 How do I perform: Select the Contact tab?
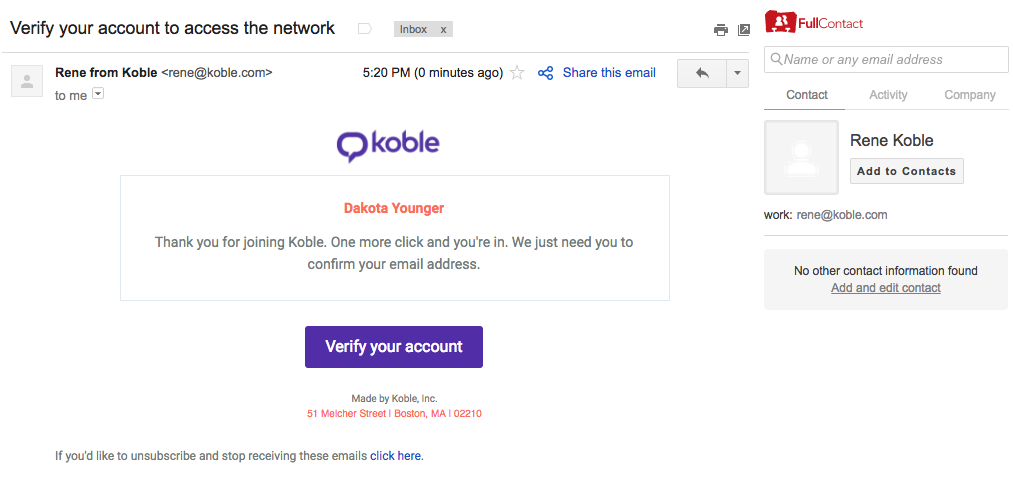coord(806,95)
